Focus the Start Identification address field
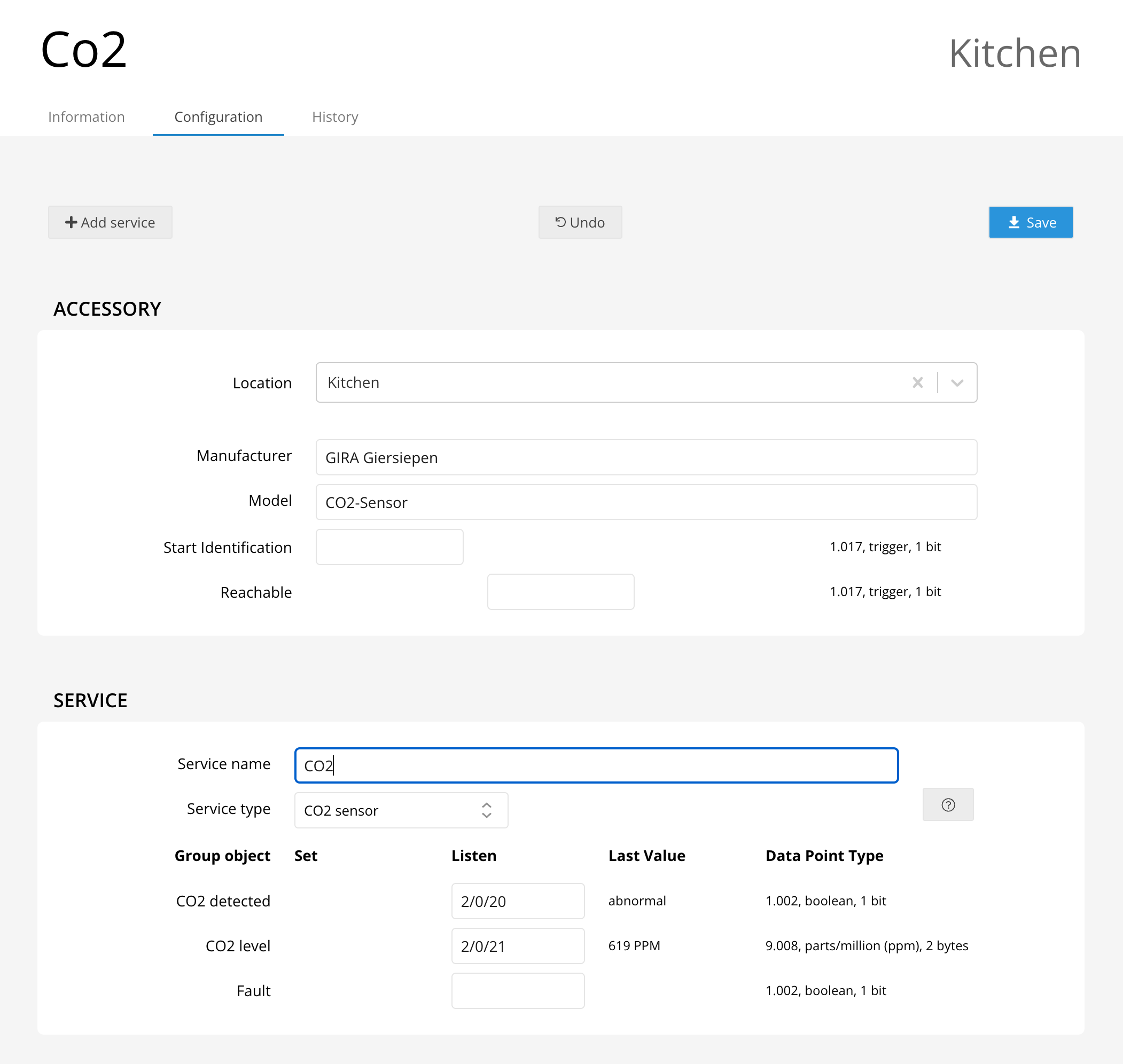Screen dimensions: 1123x1064 coord(389,547)
